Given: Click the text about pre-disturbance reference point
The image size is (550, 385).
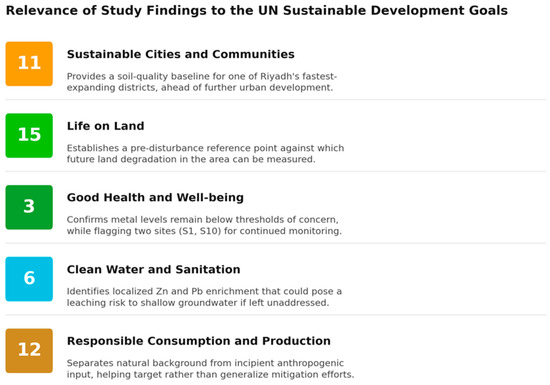Looking at the screenshot, I should click(205, 154).
